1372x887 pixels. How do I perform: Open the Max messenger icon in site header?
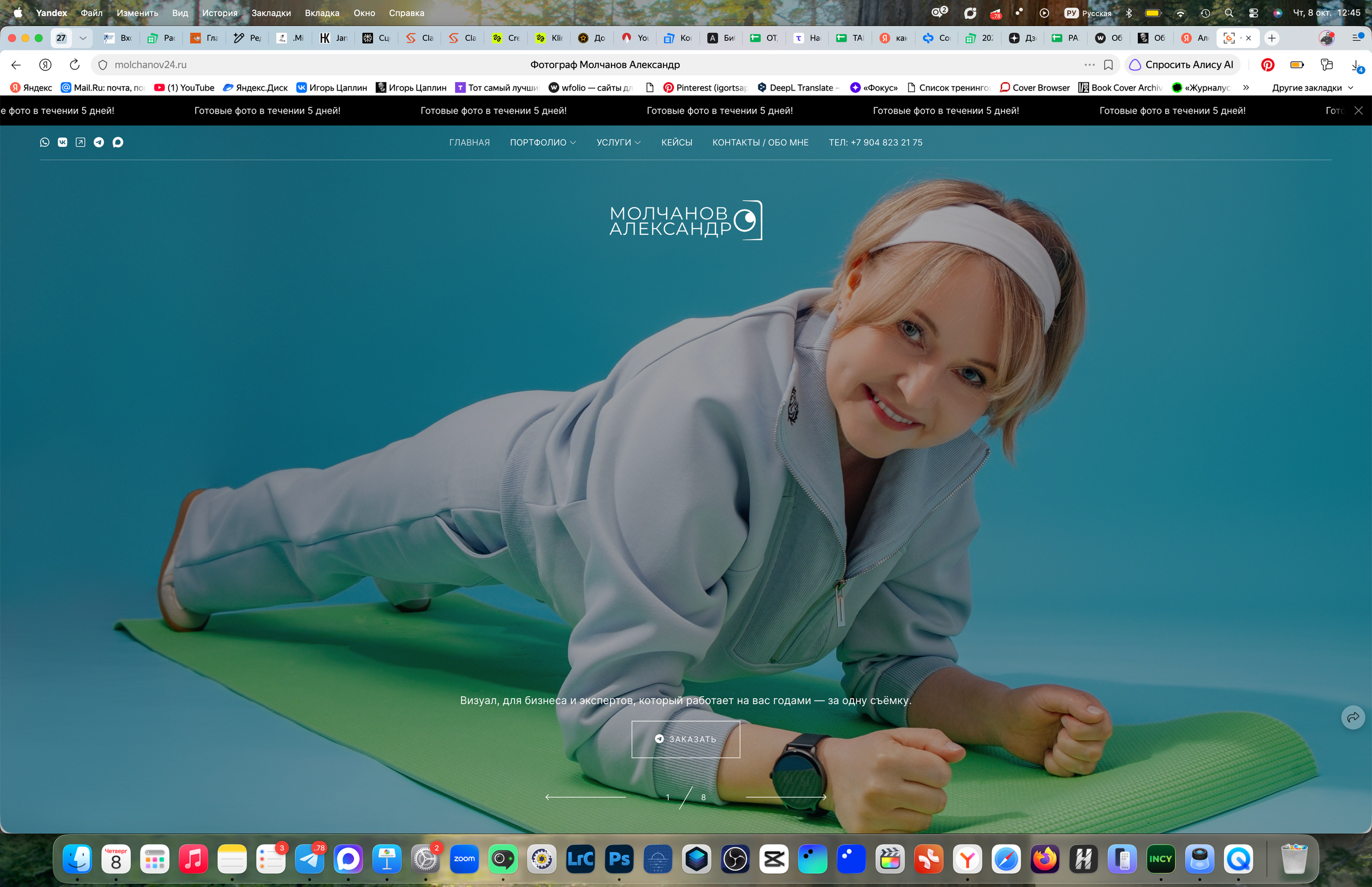[117, 142]
